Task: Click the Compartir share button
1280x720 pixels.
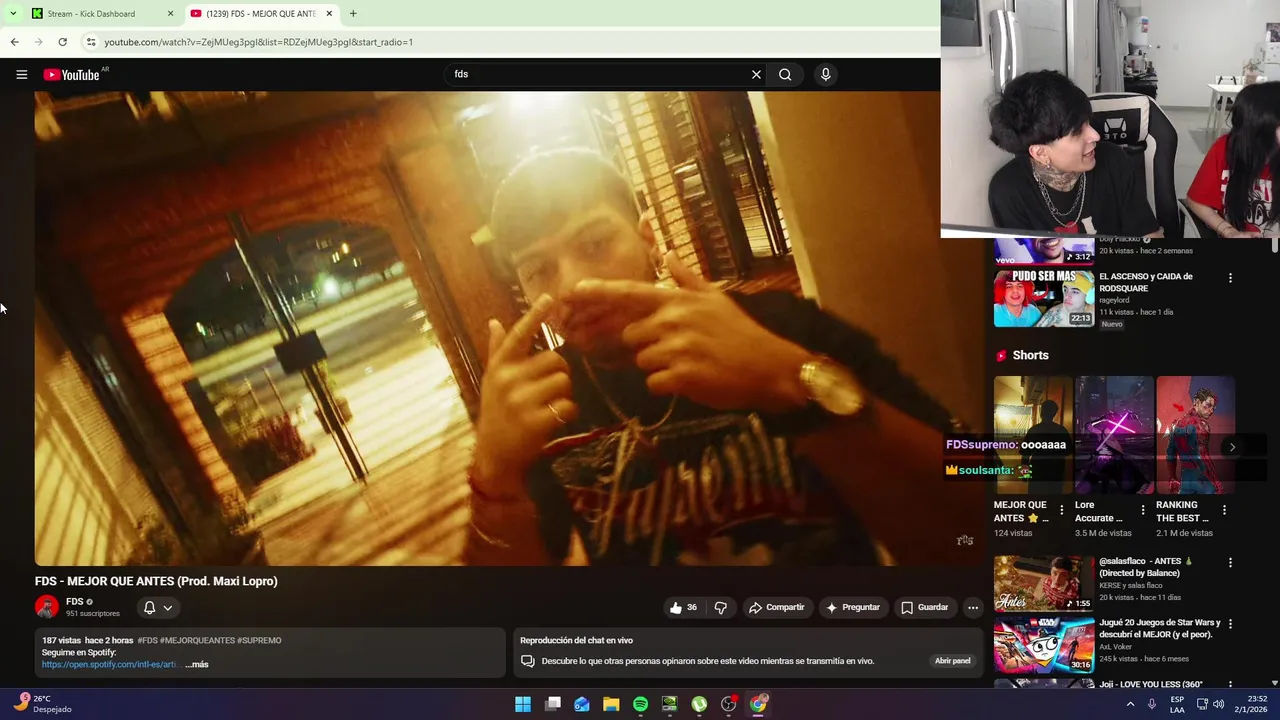Action: 776,607
